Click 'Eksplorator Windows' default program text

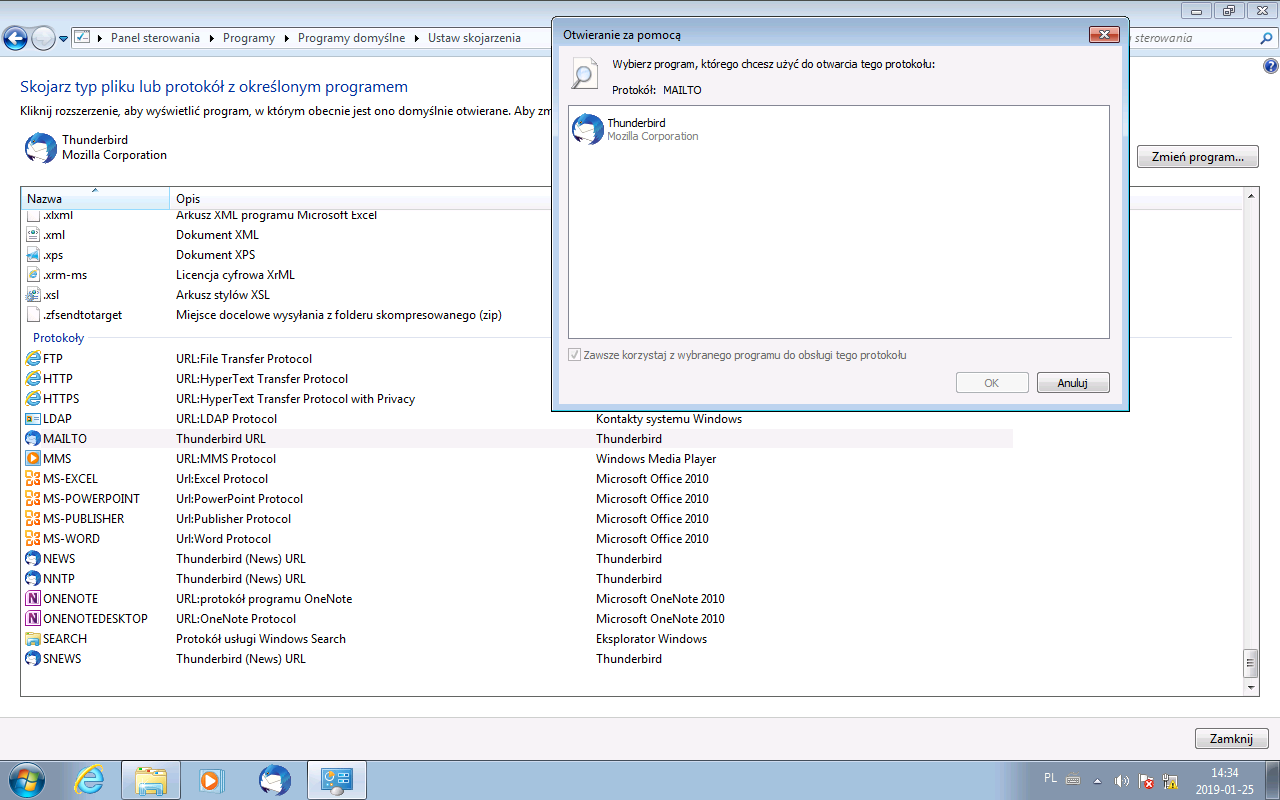coord(651,639)
